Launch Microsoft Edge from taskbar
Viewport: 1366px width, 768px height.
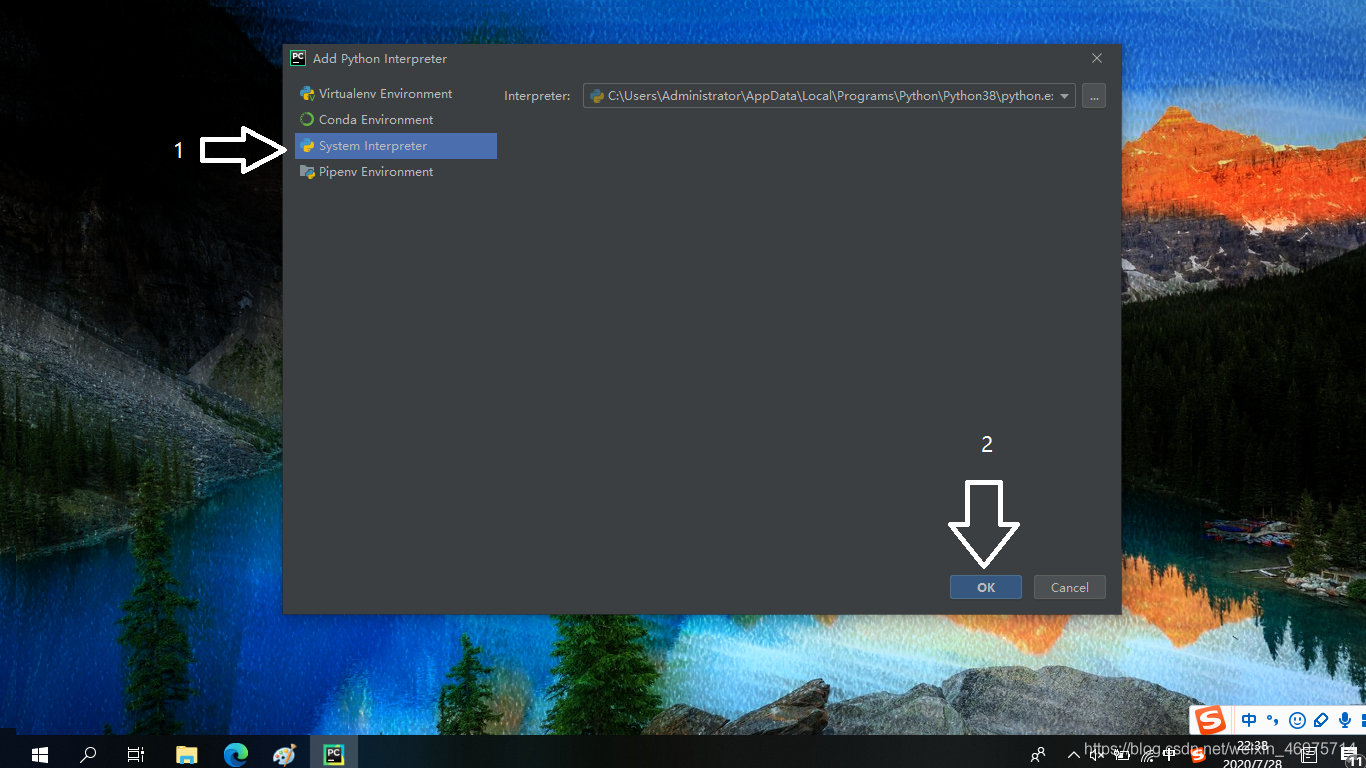coord(236,753)
